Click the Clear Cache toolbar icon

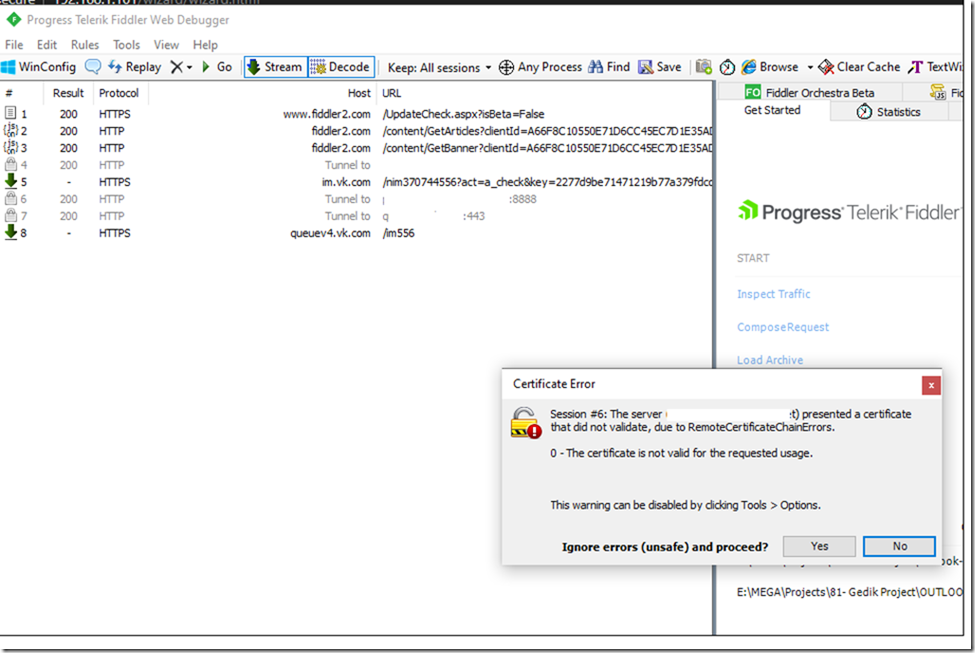click(827, 67)
